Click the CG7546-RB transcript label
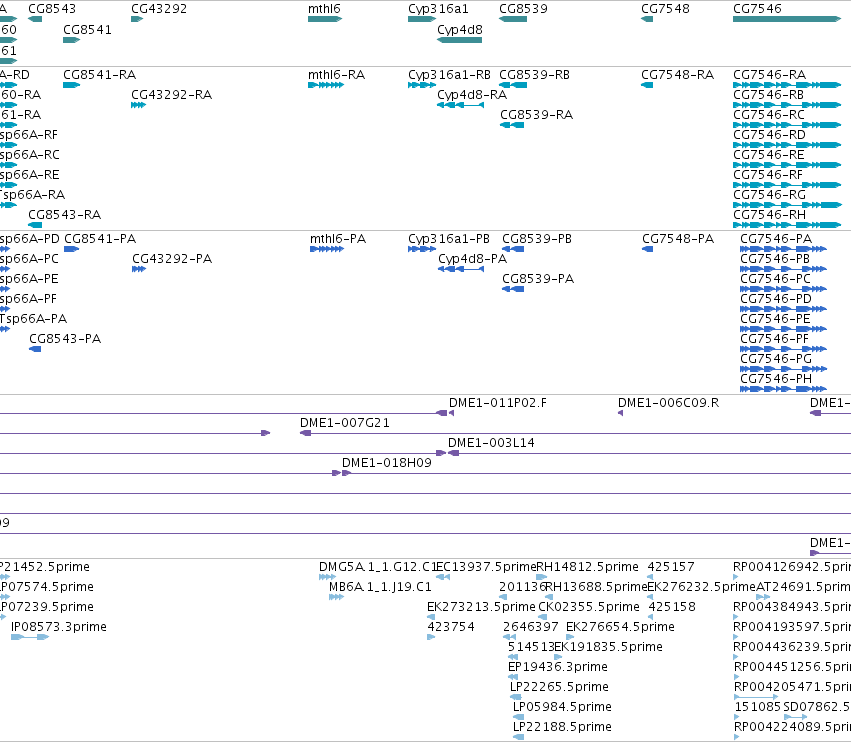The height and width of the screenshot is (742, 851). pyautogui.click(x=768, y=95)
